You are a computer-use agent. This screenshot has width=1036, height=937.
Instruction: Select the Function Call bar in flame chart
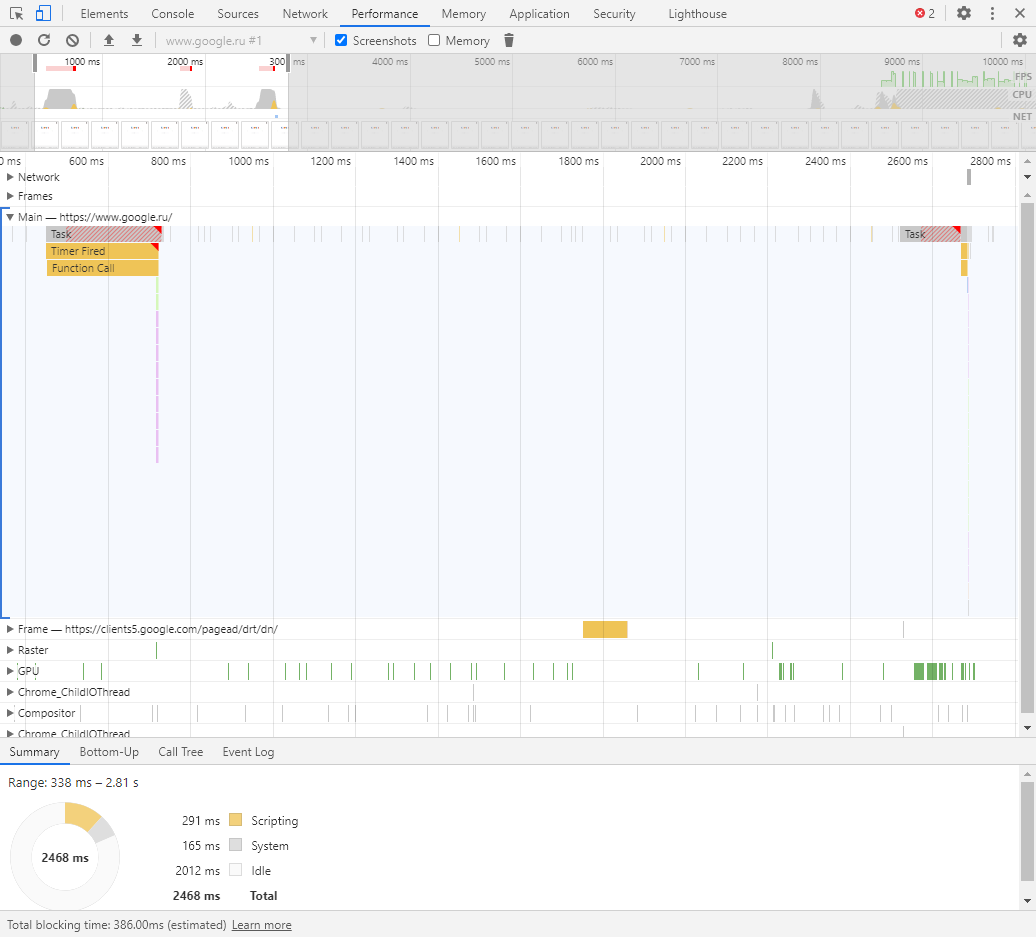(x=102, y=268)
